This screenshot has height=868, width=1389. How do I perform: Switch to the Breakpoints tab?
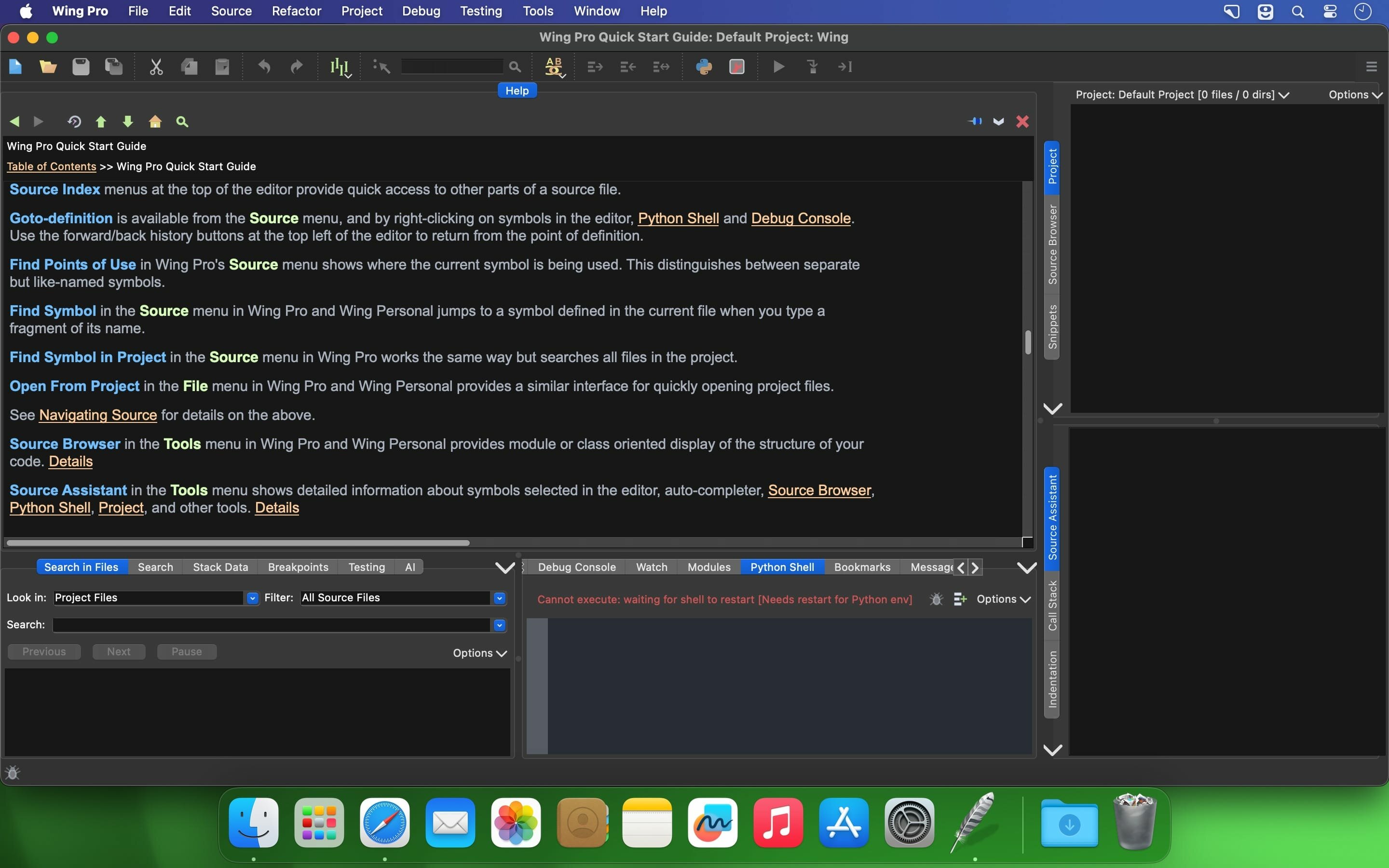298,567
